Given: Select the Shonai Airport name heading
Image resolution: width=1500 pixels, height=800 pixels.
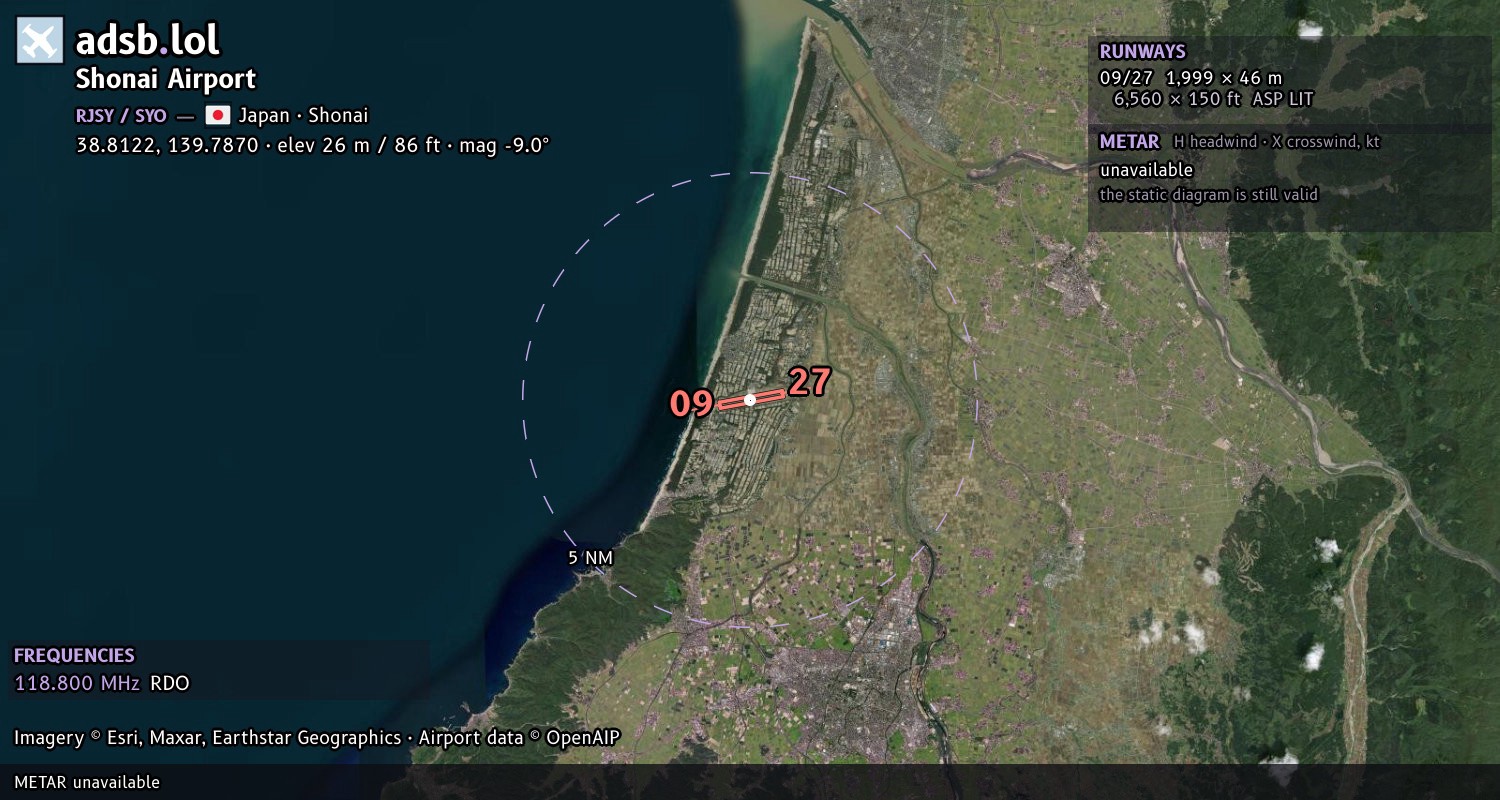Looking at the screenshot, I should click(166, 79).
